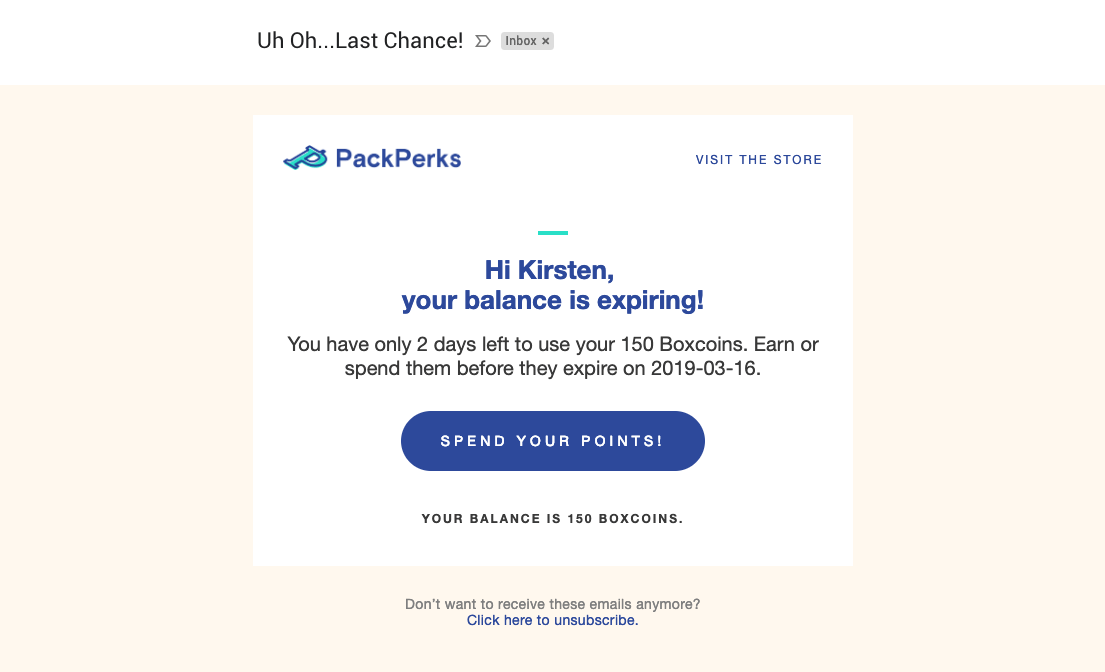
Task: Open 'Click here to unsubscribe' link
Action: (x=552, y=621)
